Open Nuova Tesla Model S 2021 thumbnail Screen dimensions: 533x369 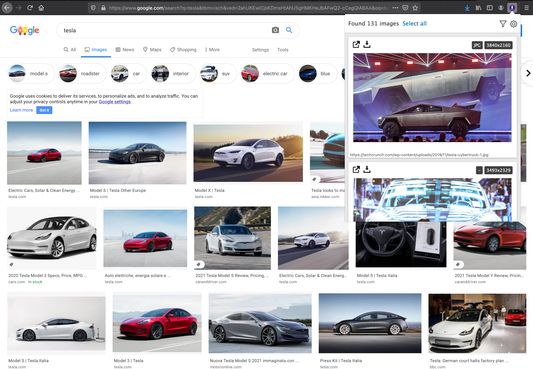[260, 323]
